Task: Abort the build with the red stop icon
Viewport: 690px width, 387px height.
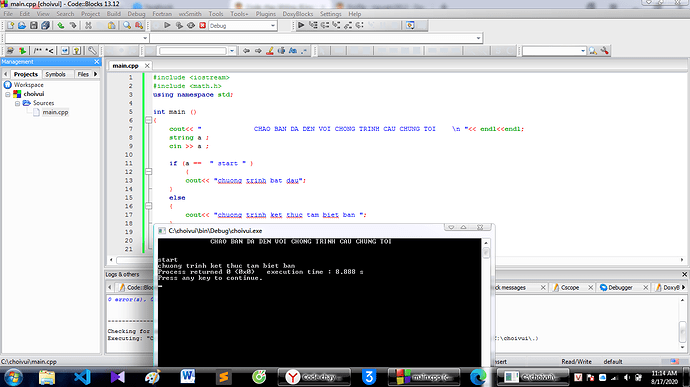Action: coord(202,26)
